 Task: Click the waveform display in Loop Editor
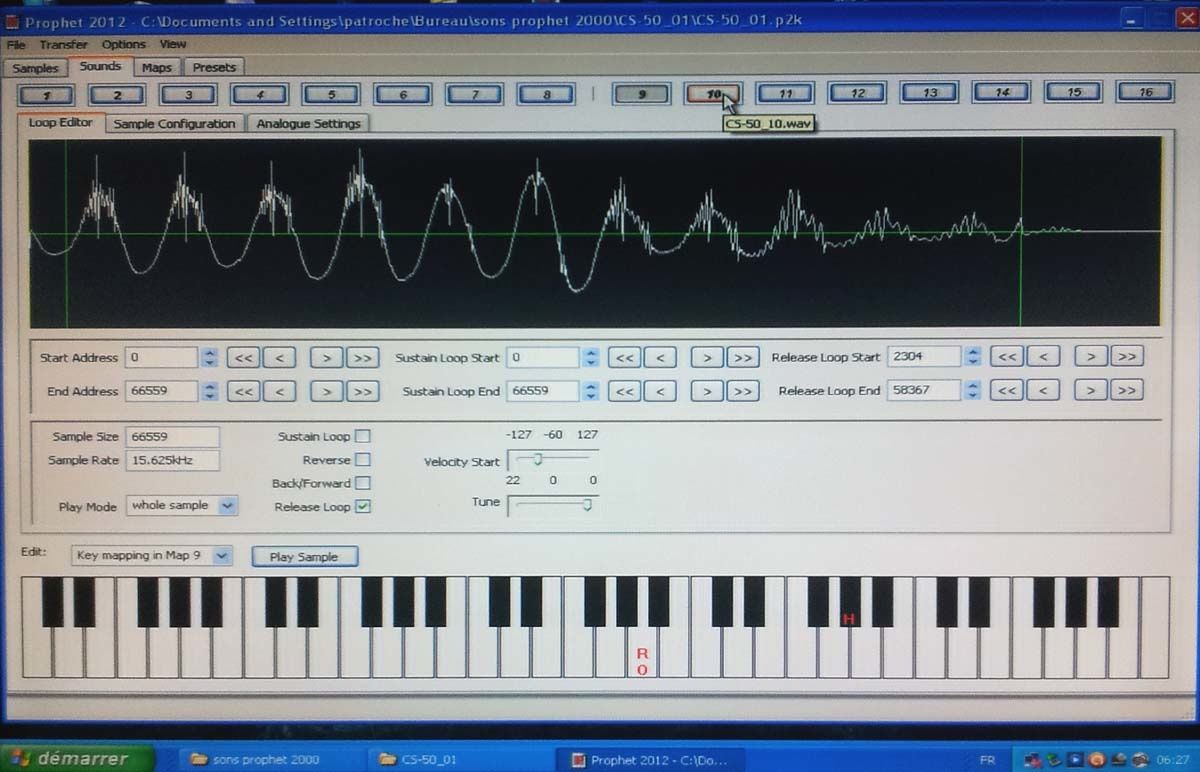click(x=595, y=232)
